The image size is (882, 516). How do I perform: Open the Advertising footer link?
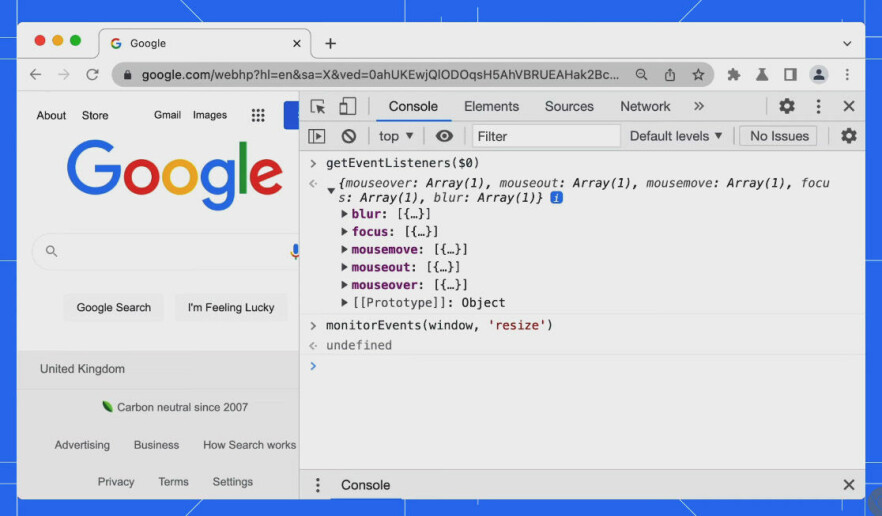pyautogui.click(x=82, y=445)
